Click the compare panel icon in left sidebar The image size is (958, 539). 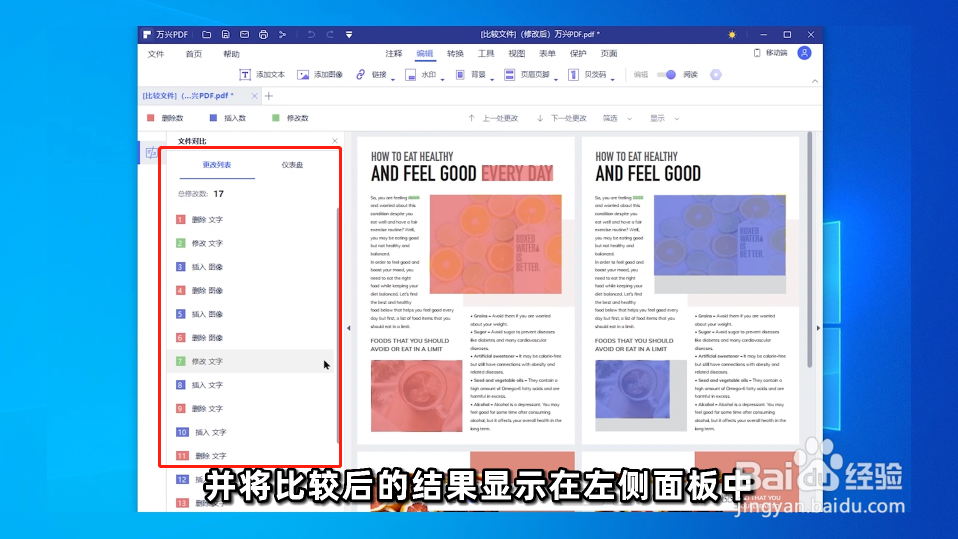151,153
